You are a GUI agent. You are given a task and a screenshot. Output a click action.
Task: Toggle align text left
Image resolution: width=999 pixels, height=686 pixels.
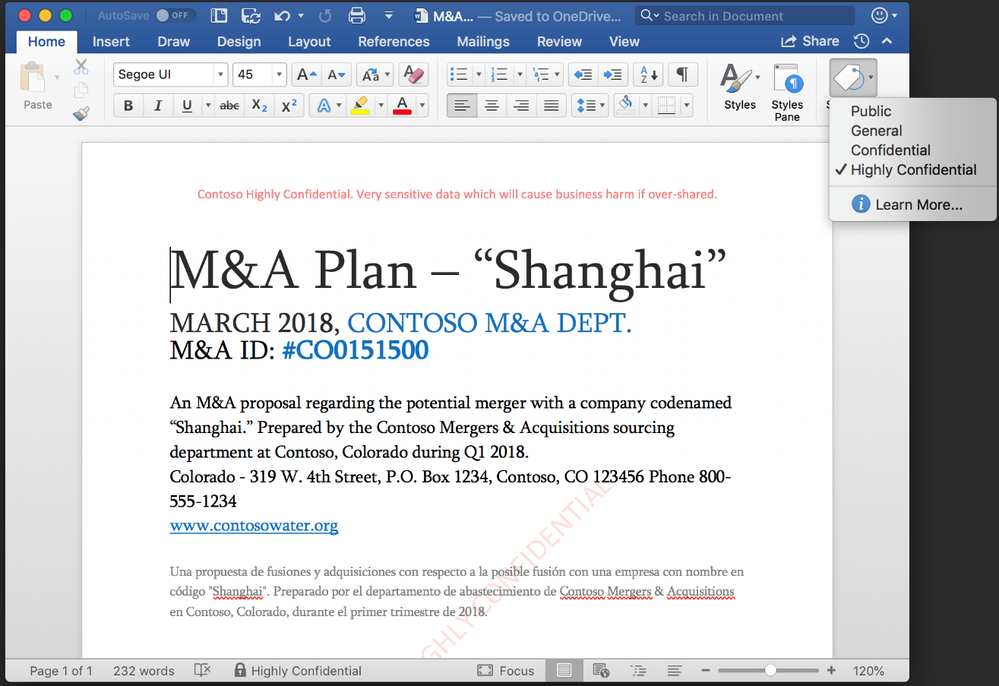(x=462, y=105)
